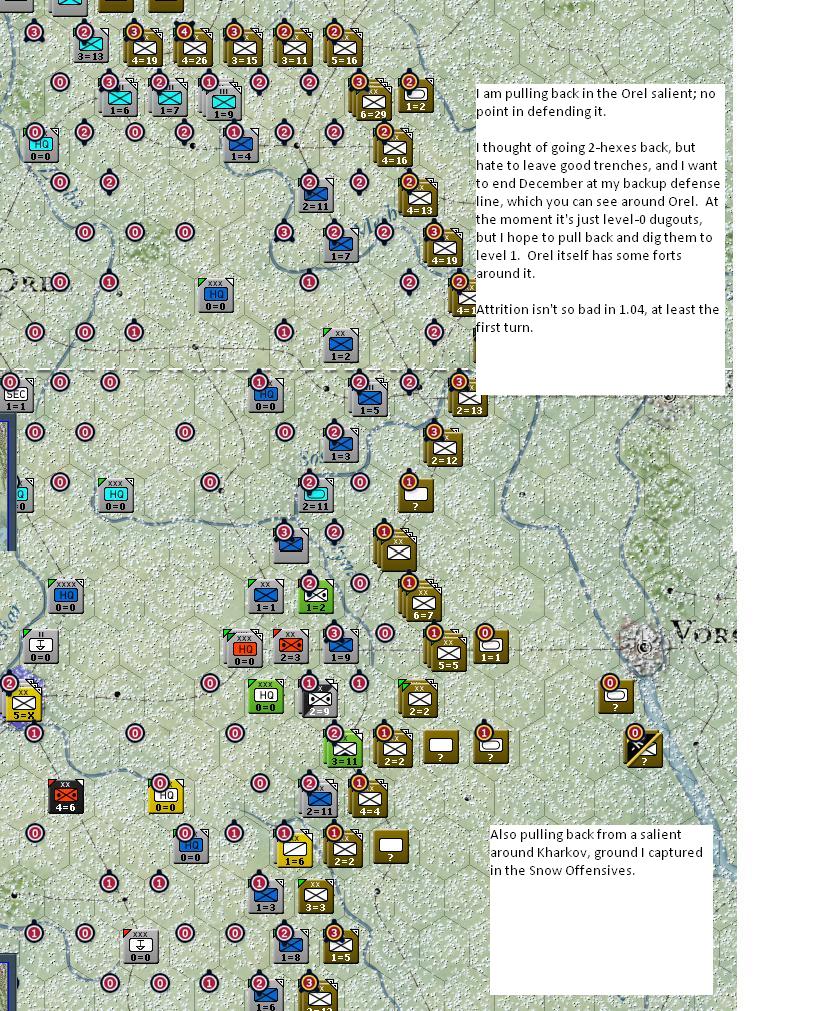The width and height of the screenshot is (816, 1011).
Task: Choose the red counter labeled 2=3
Action: tap(291, 647)
